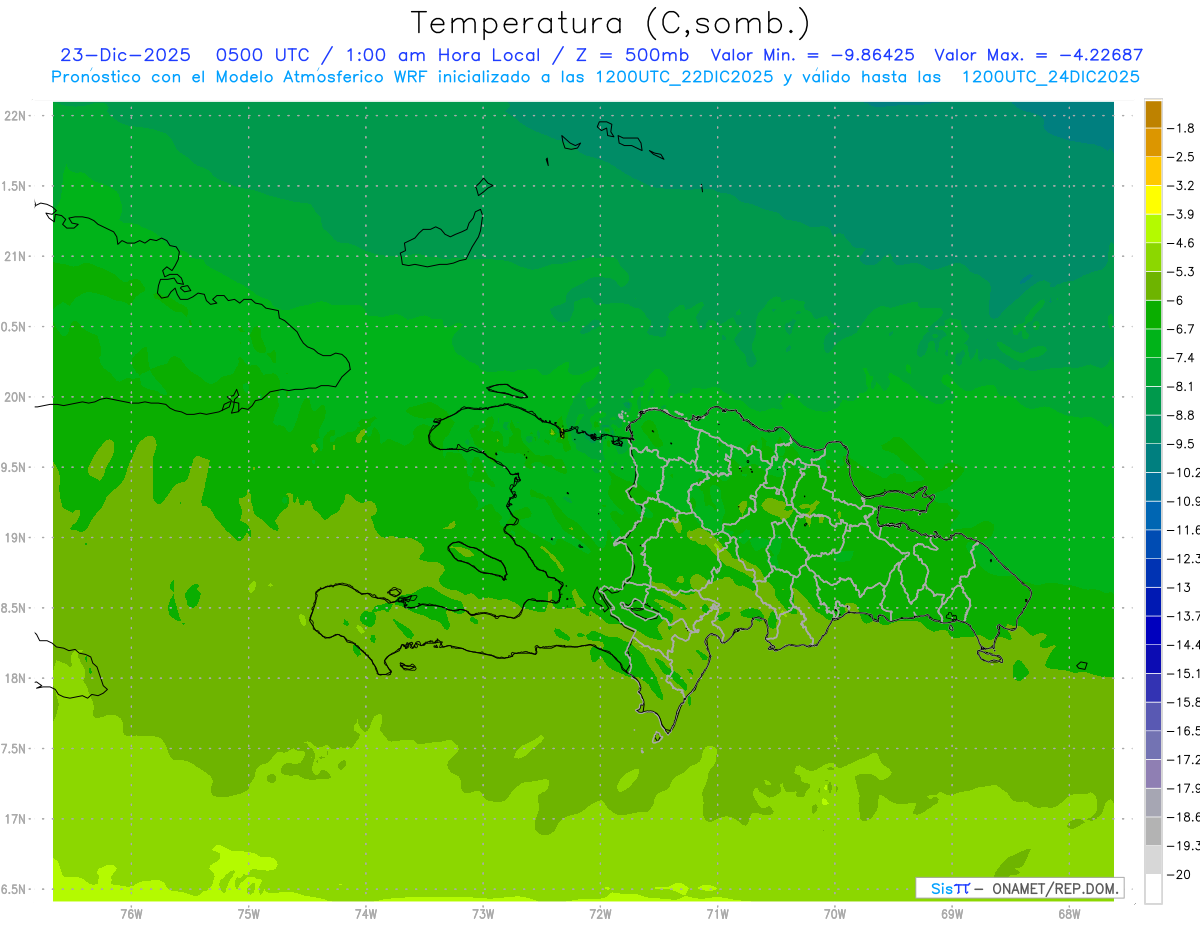Click the -13.7 colorbar value

coord(1183,615)
